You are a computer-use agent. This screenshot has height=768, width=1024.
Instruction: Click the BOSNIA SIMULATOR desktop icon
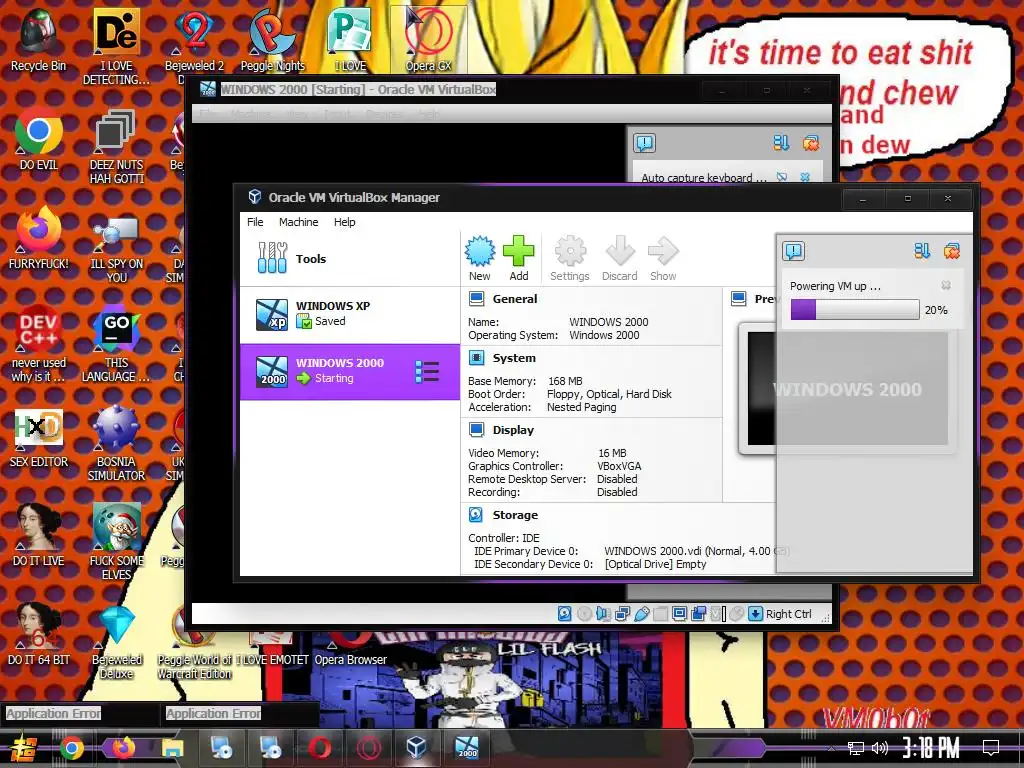coord(116,444)
